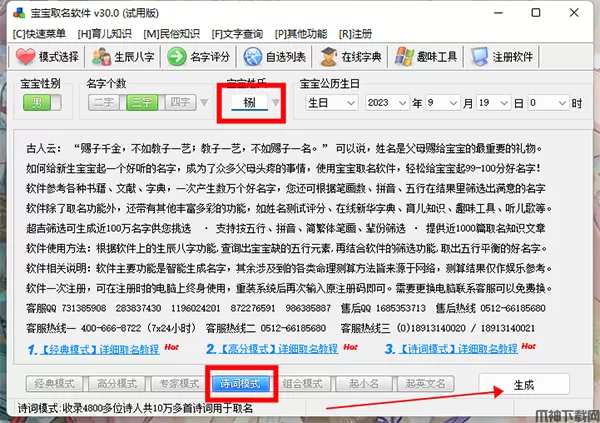Click the 客服热线一 400-666-8722 text
The width and height of the screenshot is (600, 423).
point(111,328)
